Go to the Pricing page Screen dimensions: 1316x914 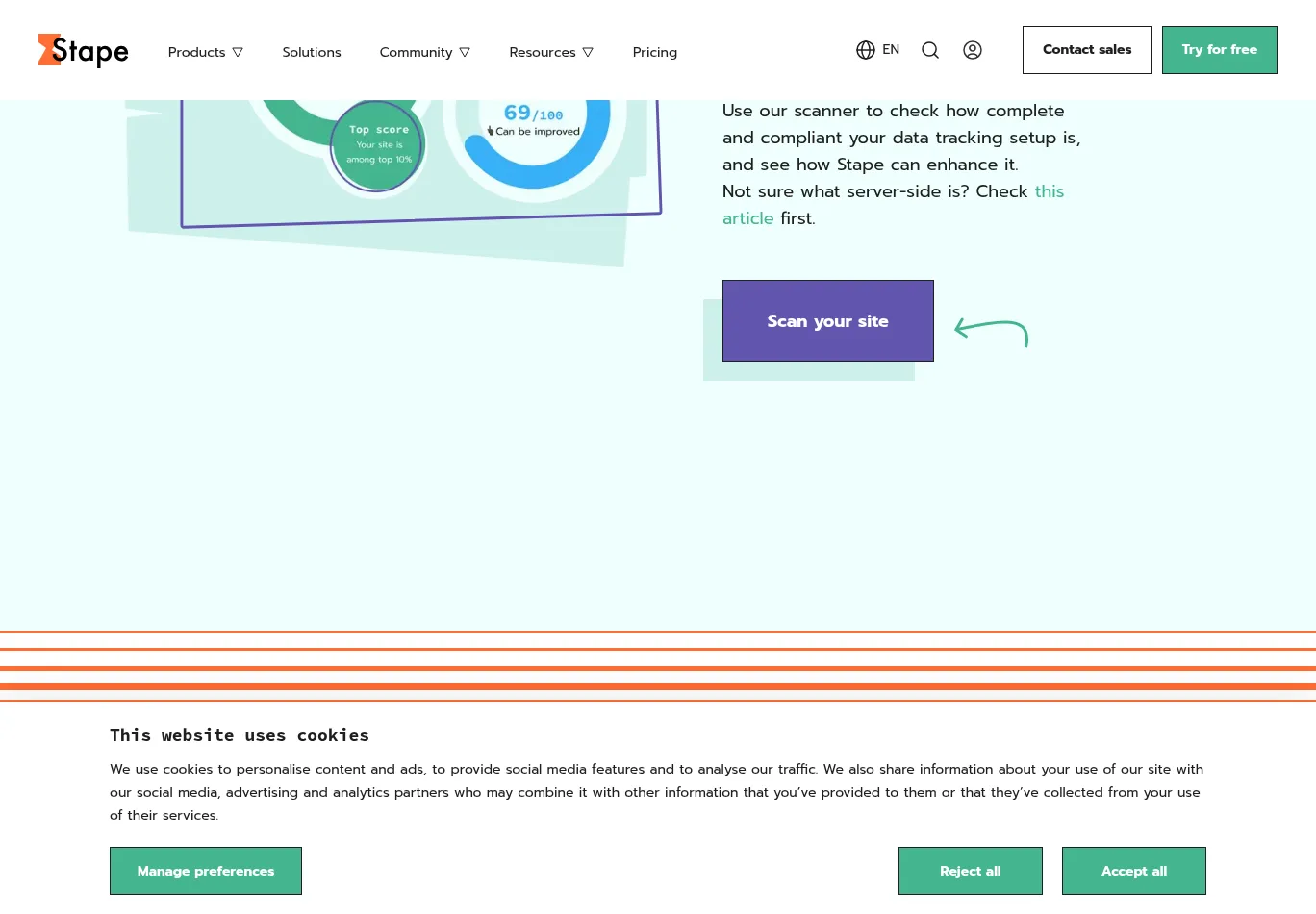click(x=654, y=52)
